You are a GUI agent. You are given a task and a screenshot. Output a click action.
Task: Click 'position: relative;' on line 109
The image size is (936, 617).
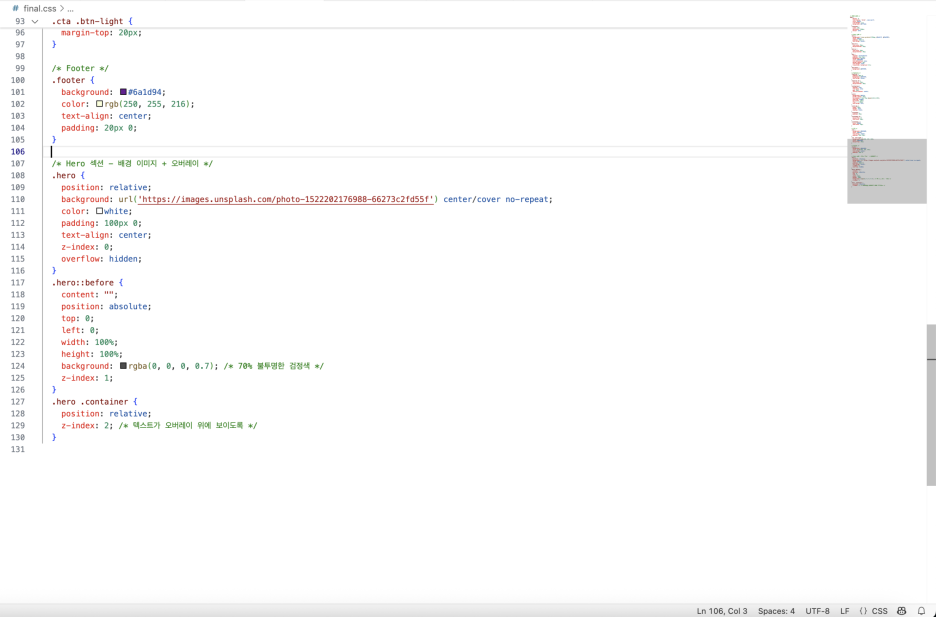[x=106, y=187]
